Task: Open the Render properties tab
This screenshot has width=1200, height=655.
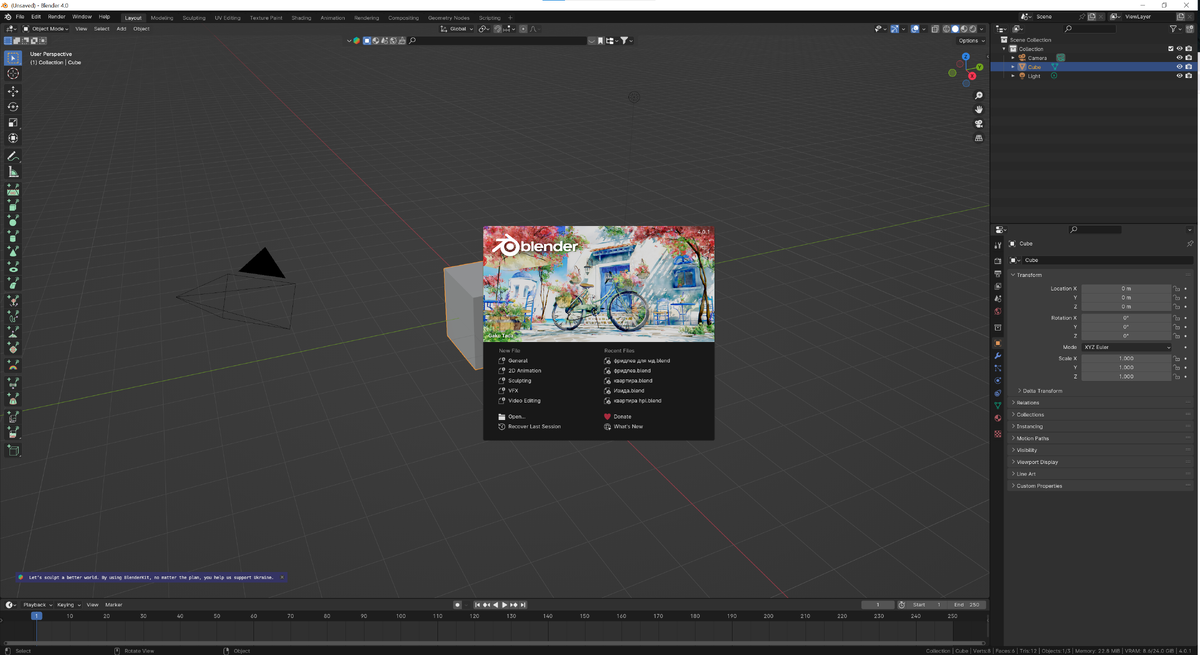Action: point(998,262)
